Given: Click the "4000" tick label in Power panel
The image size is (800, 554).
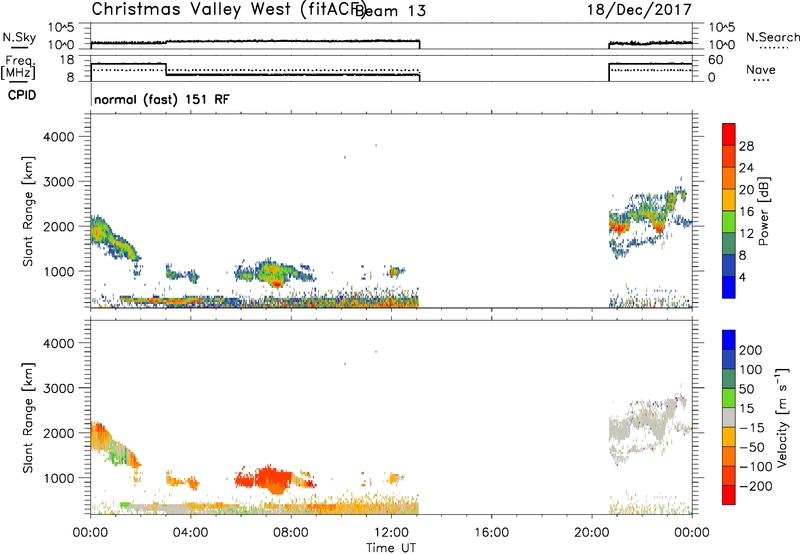Looking at the screenshot, I should coord(59,137).
